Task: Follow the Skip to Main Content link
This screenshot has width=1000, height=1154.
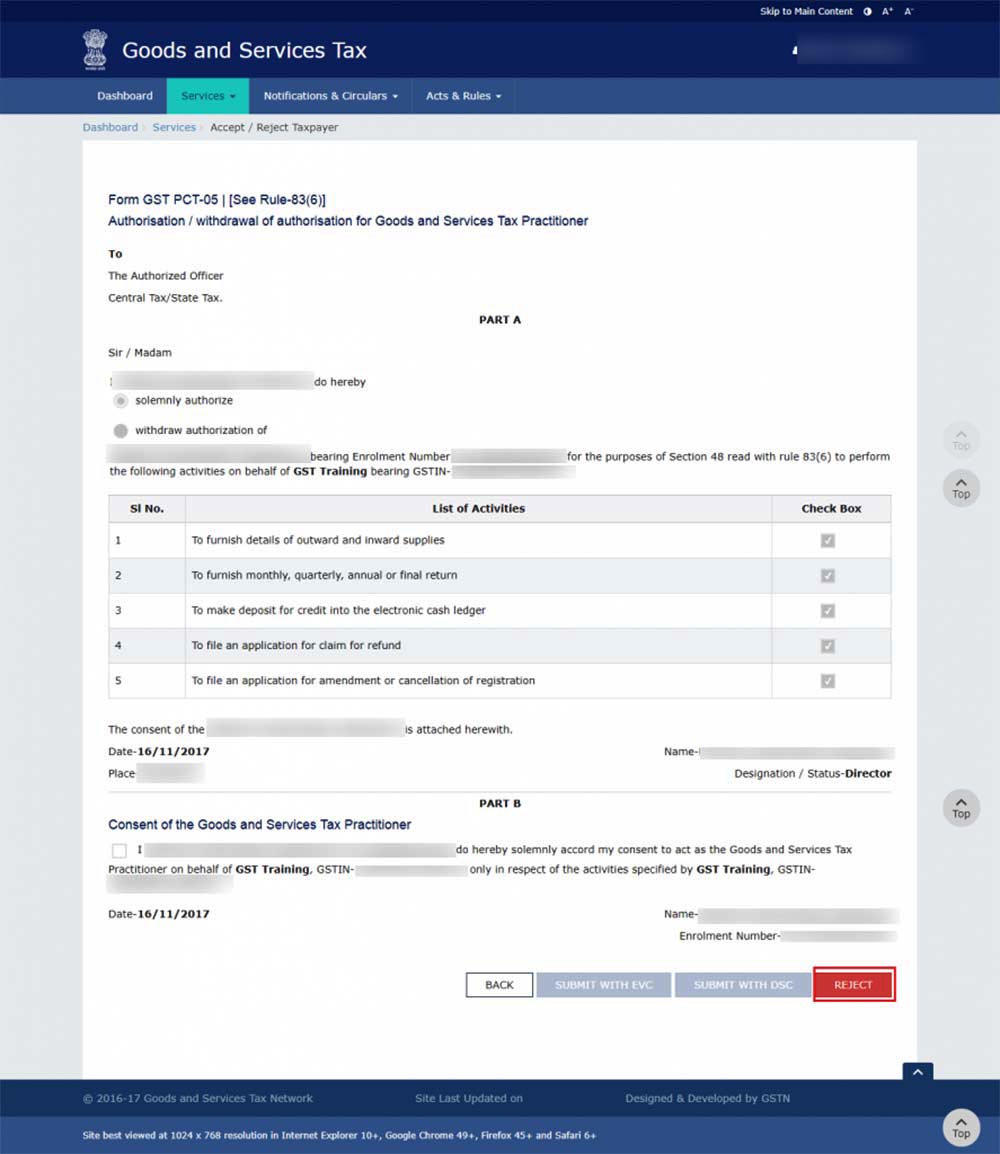Action: [x=806, y=11]
